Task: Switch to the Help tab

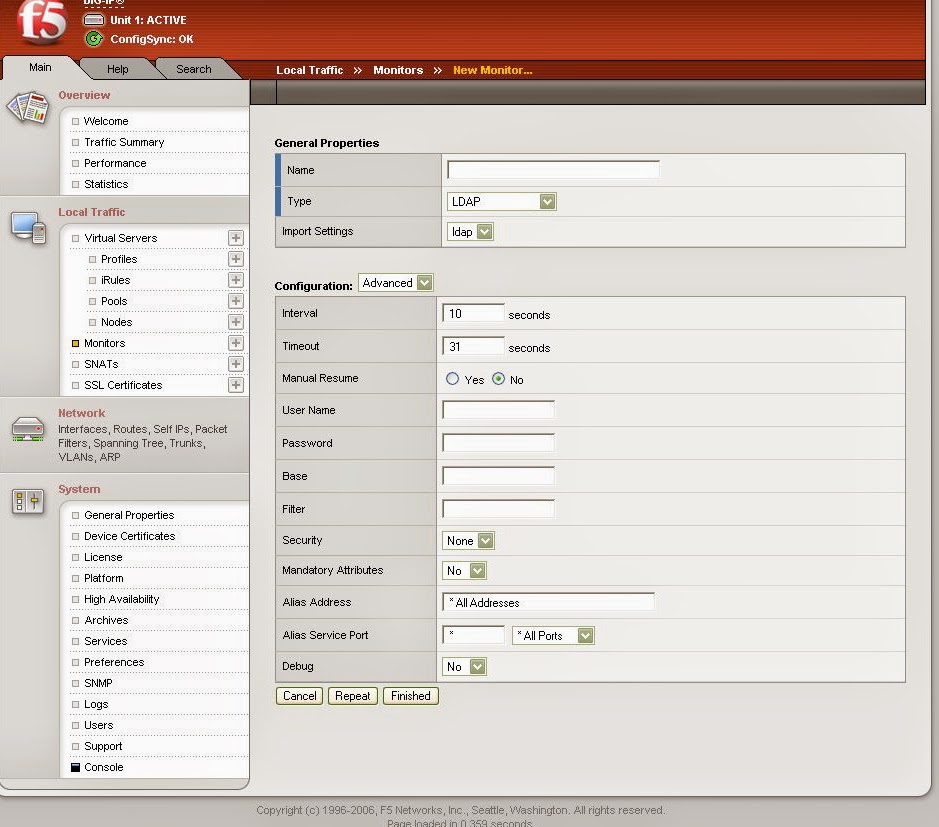Action: tap(117, 69)
